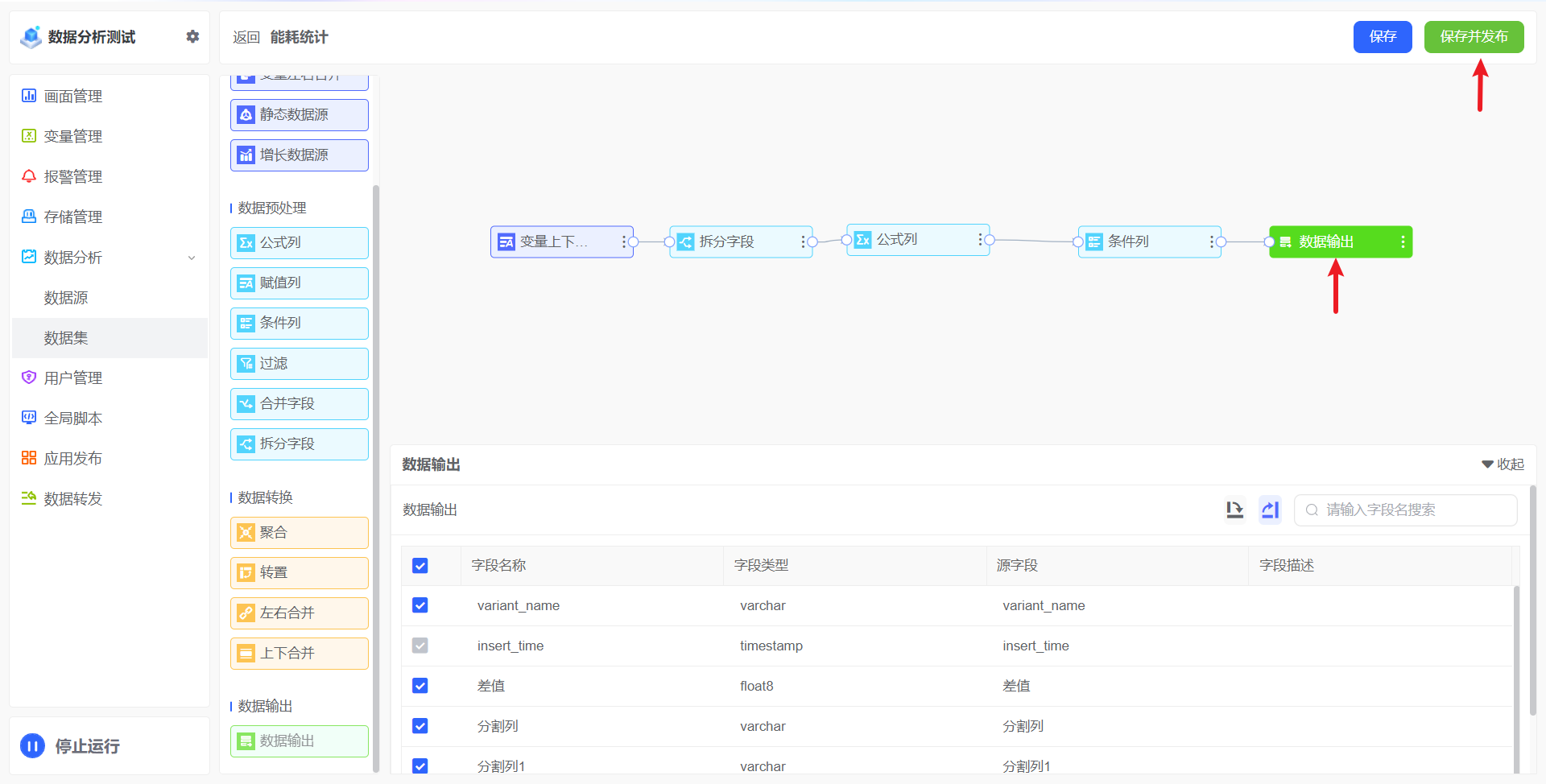Click the import fields icon beside export
The height and width of the screenshot is (784, 1546).
point(1234,510)
